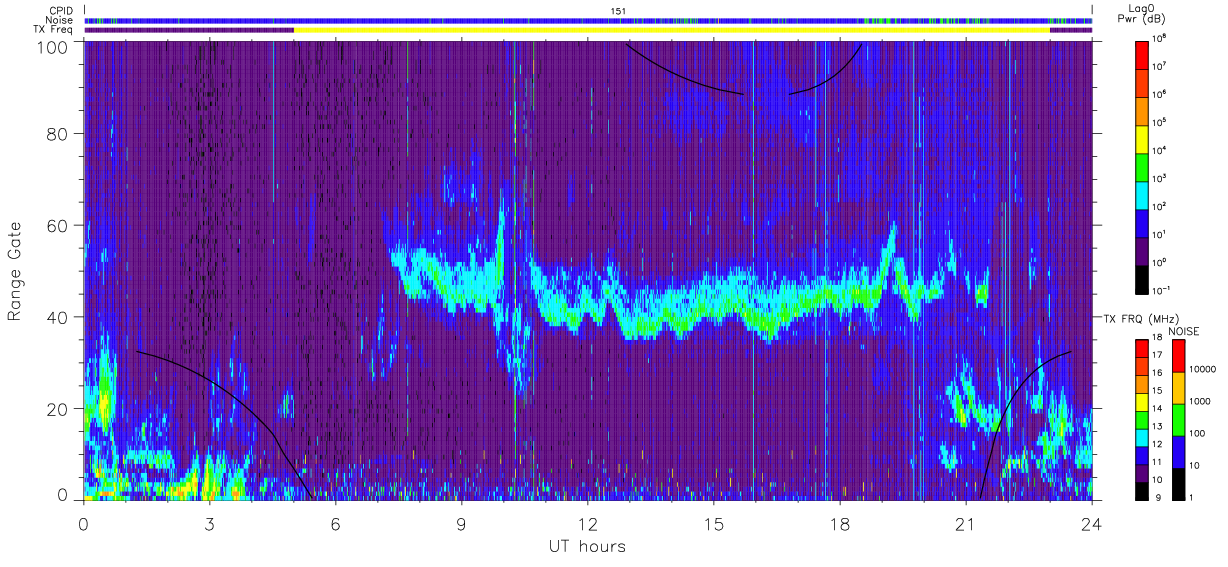Click the 10000 label on the NOISE scale

pyautogui.click(x=1202, y=370)
